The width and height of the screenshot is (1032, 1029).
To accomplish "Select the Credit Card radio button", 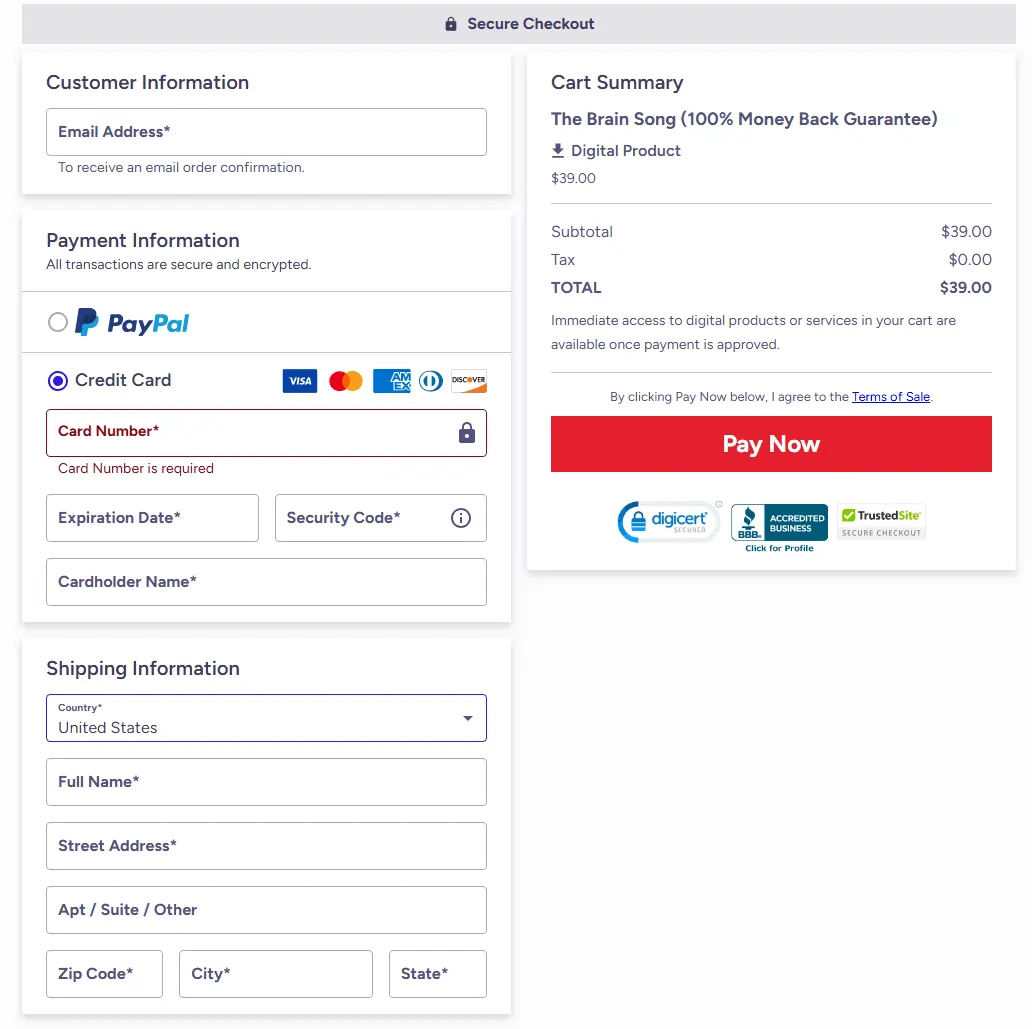I will point(58,381).
